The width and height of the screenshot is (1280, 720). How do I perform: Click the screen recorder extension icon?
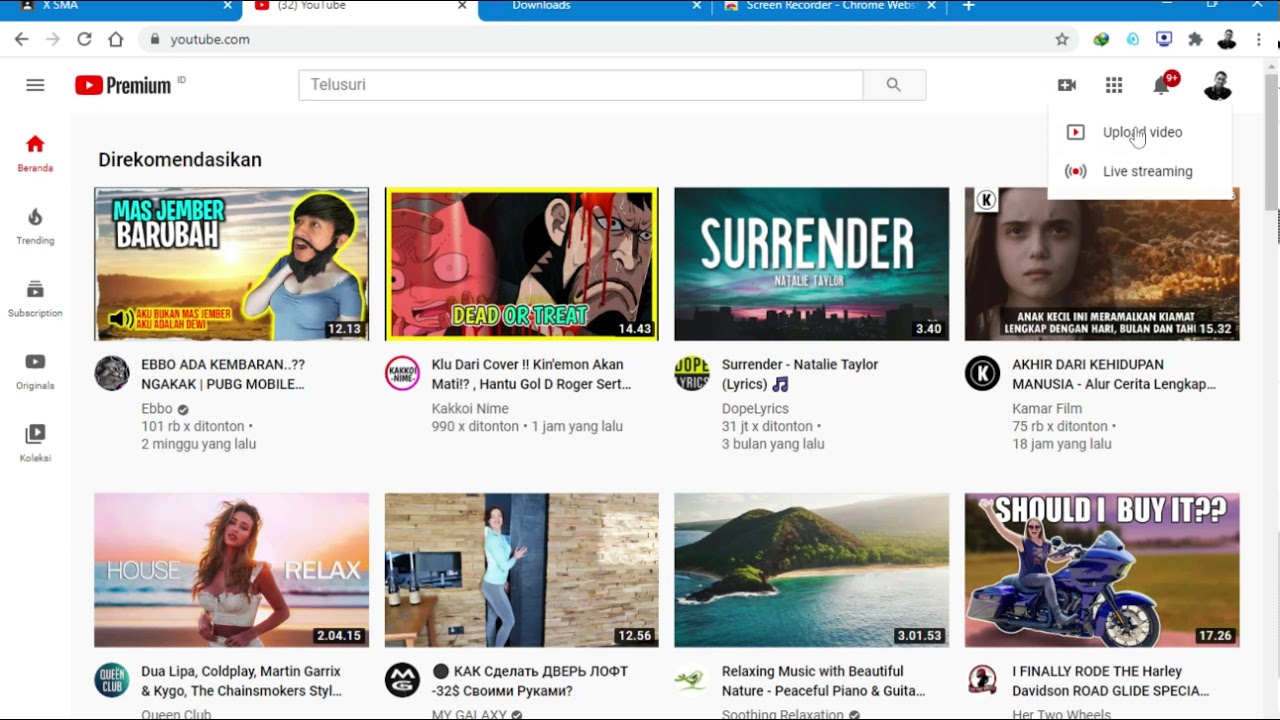pos(1164,39)
